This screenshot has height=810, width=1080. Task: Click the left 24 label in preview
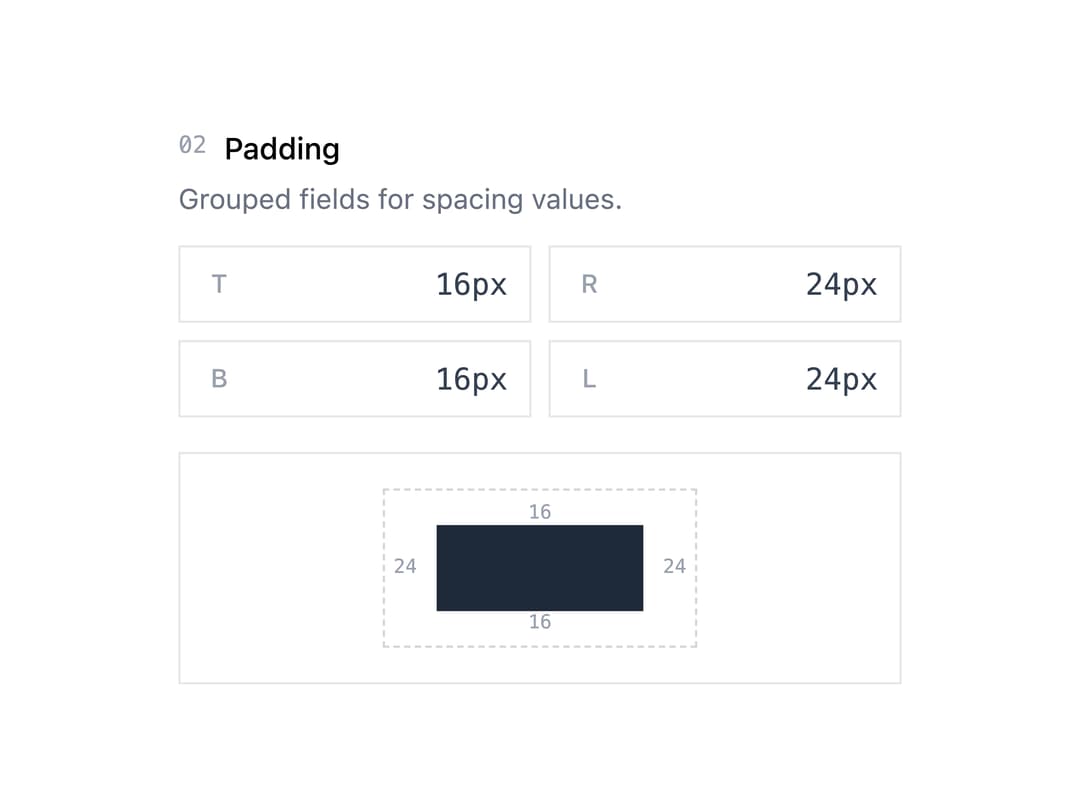405,566
